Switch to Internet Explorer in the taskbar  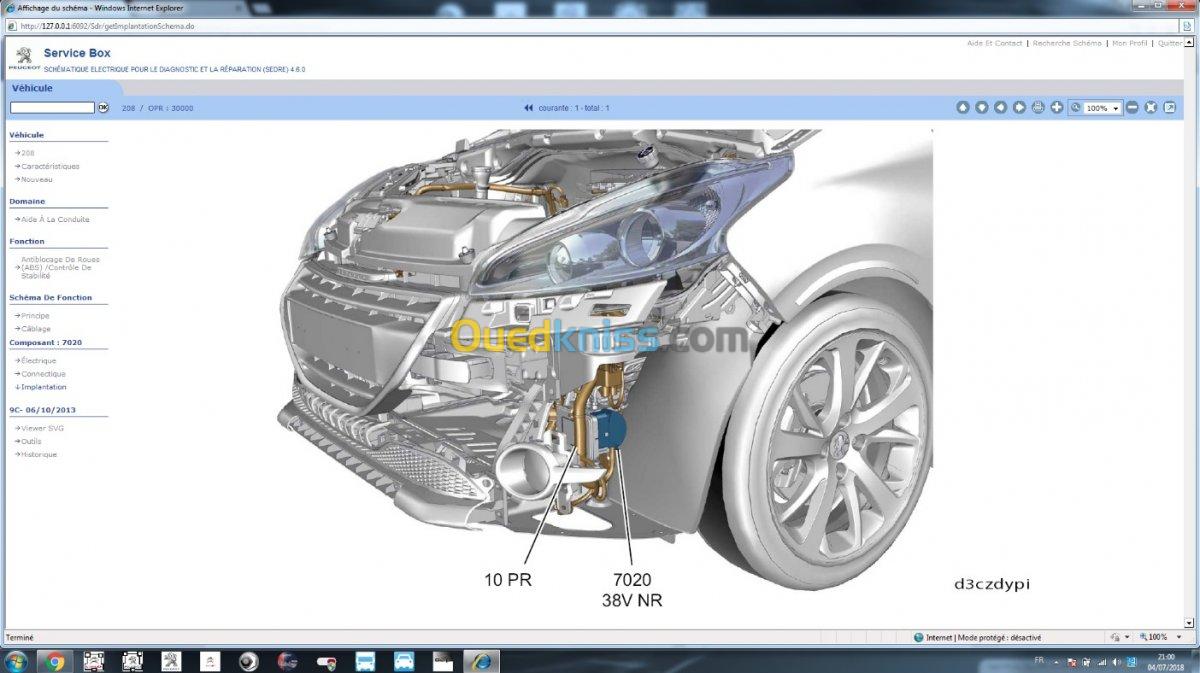[481, 661]
